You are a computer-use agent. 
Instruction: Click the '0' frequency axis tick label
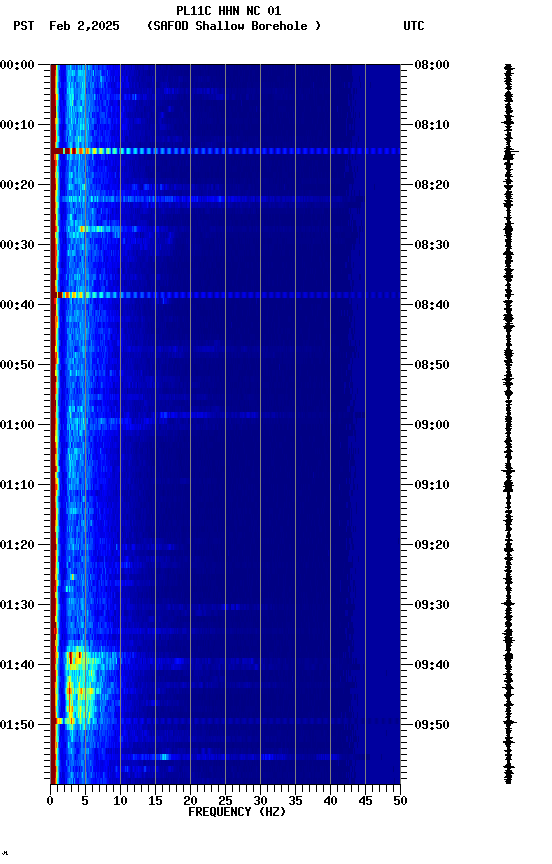50,801
